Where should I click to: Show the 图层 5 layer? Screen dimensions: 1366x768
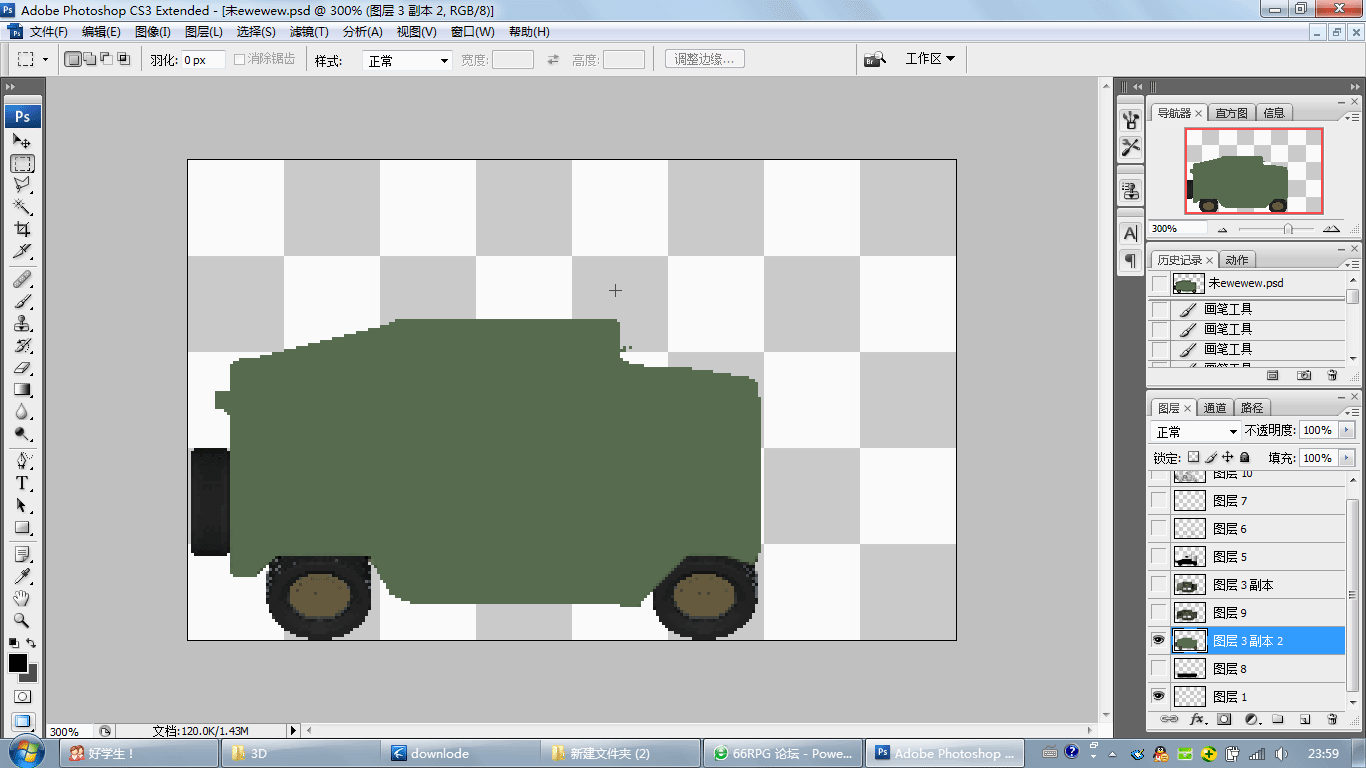click(1159, 556)
